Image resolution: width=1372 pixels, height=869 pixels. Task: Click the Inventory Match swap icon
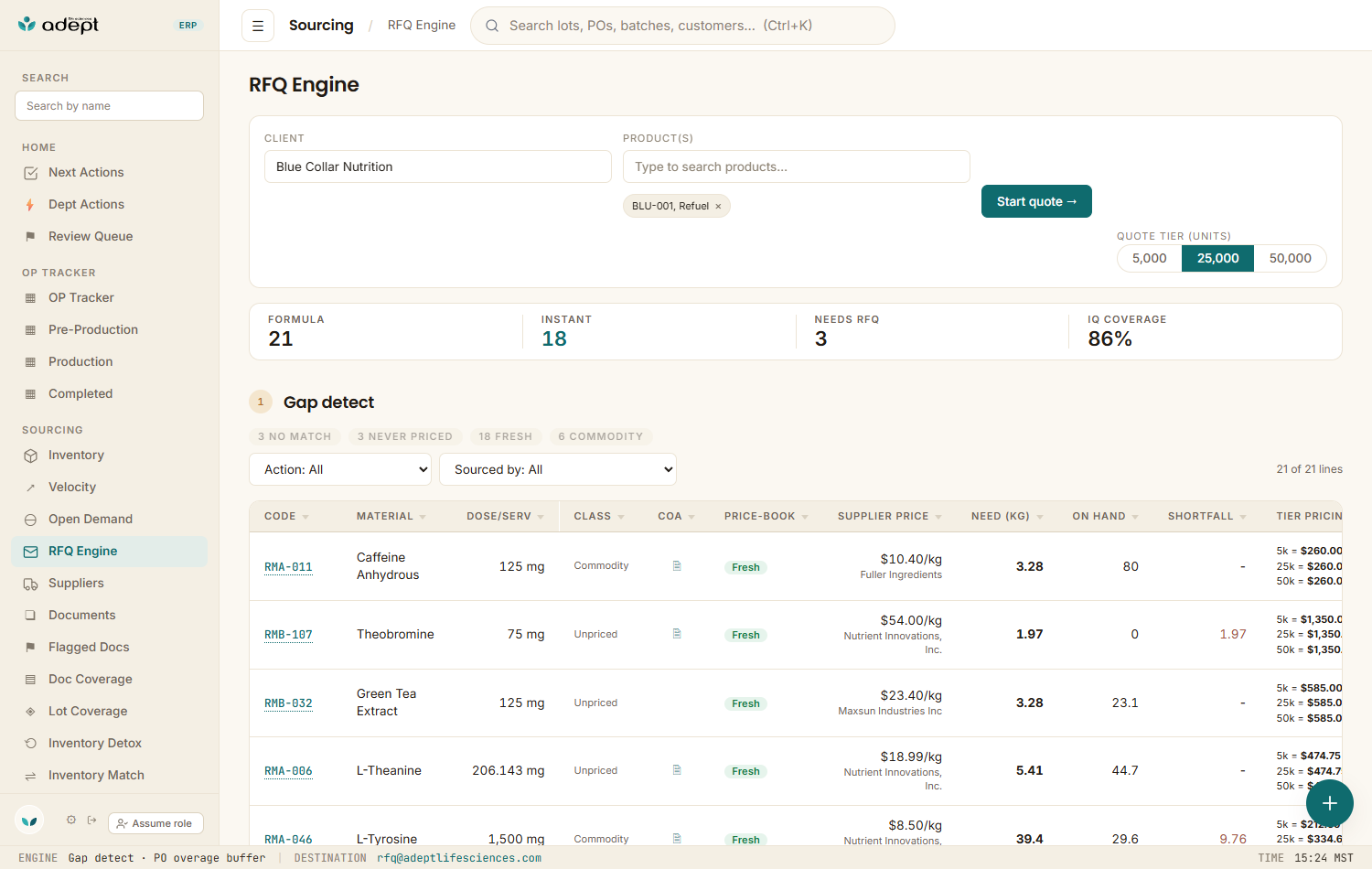30,776
